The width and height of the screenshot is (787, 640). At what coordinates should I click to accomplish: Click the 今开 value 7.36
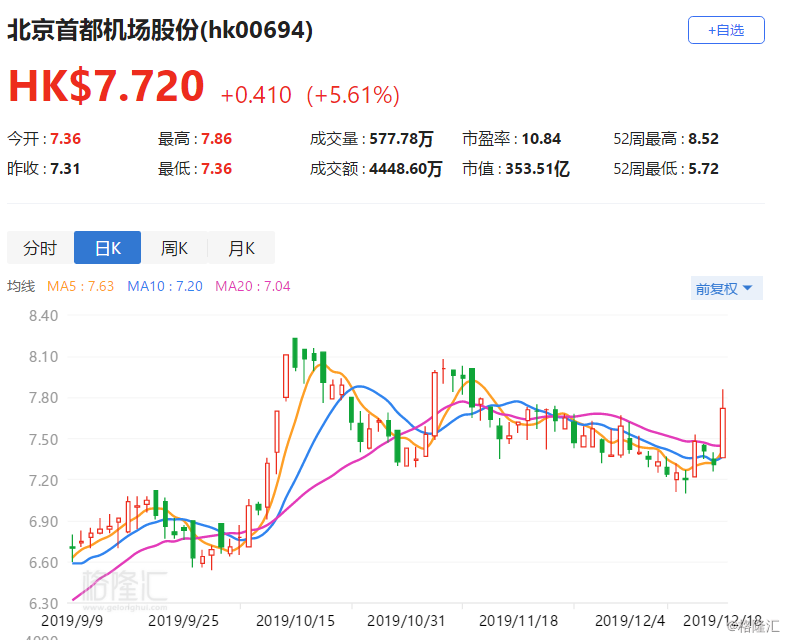pos(65,139)
